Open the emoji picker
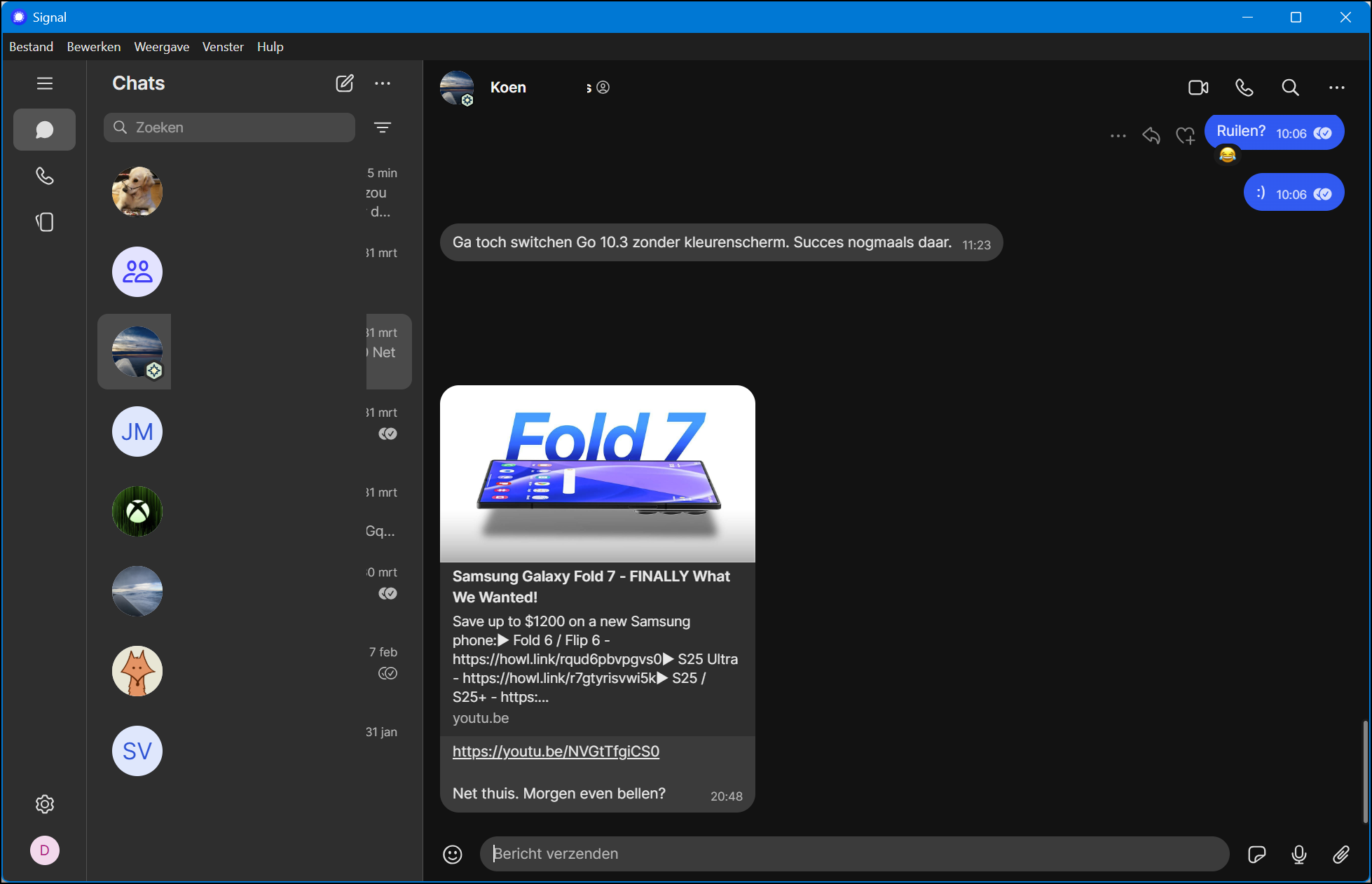1372x884 pixels. [453, 854]
